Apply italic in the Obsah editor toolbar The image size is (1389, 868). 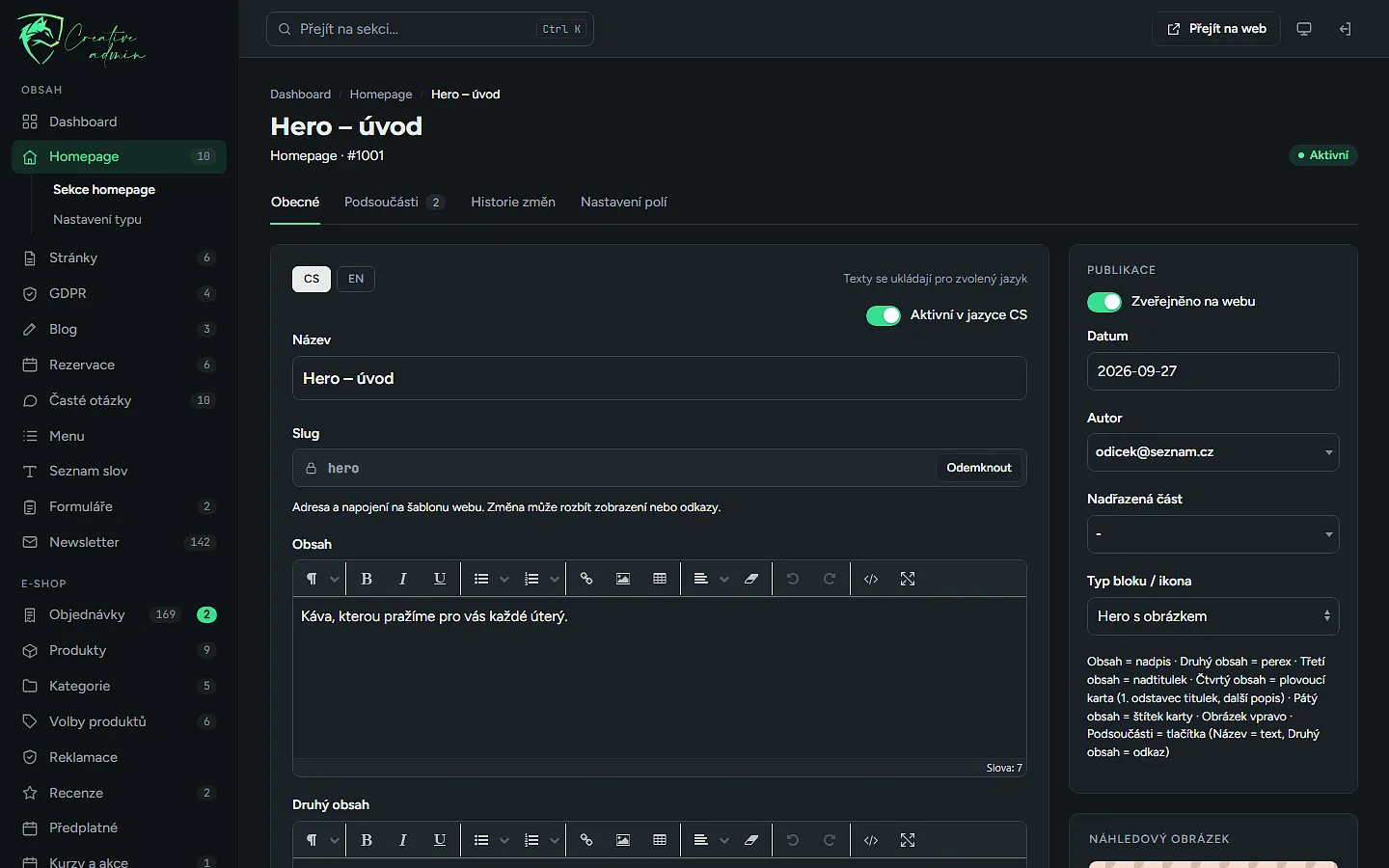tap(403, 579)
